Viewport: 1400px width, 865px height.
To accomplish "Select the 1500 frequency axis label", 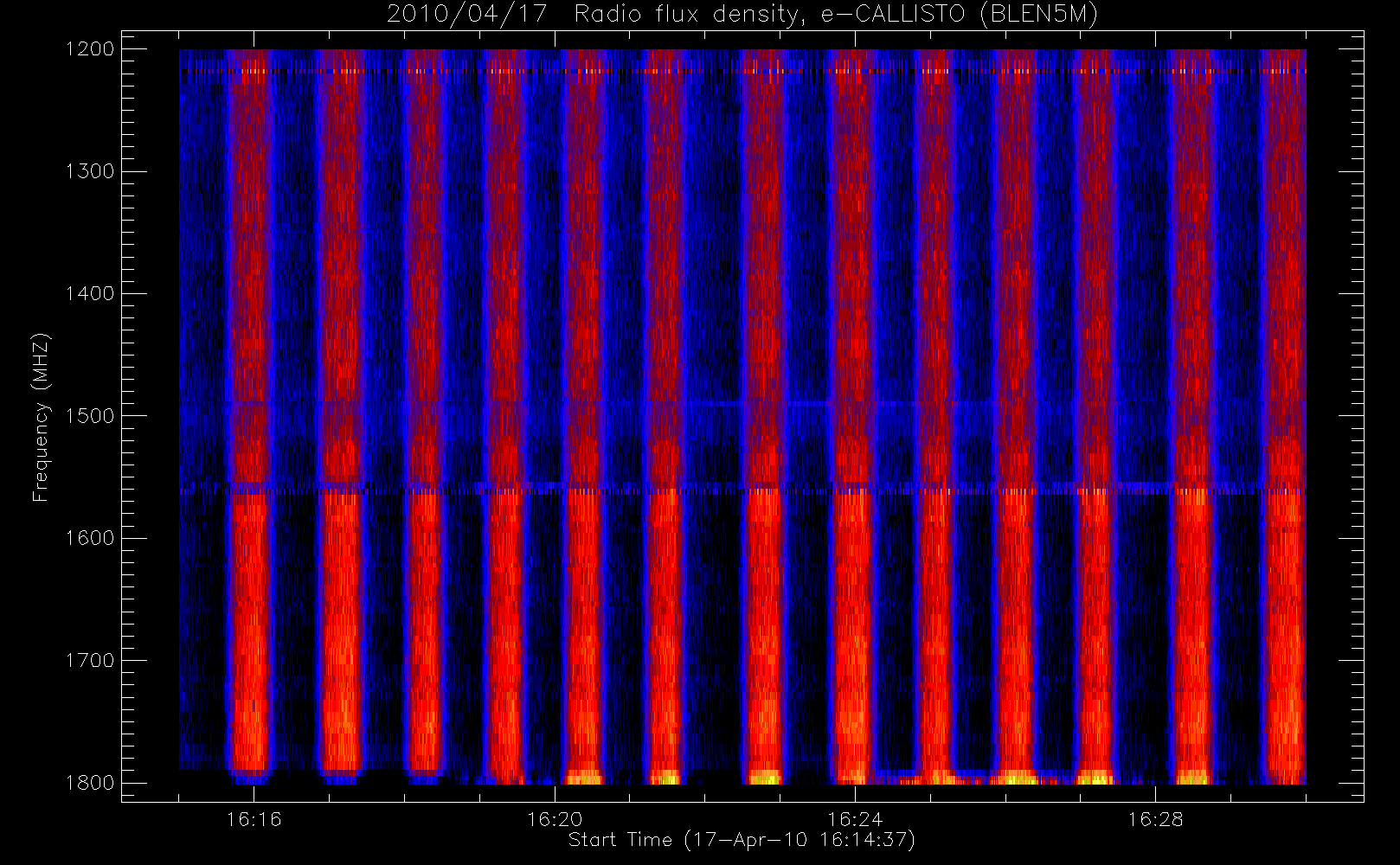I will click(90, 416).
